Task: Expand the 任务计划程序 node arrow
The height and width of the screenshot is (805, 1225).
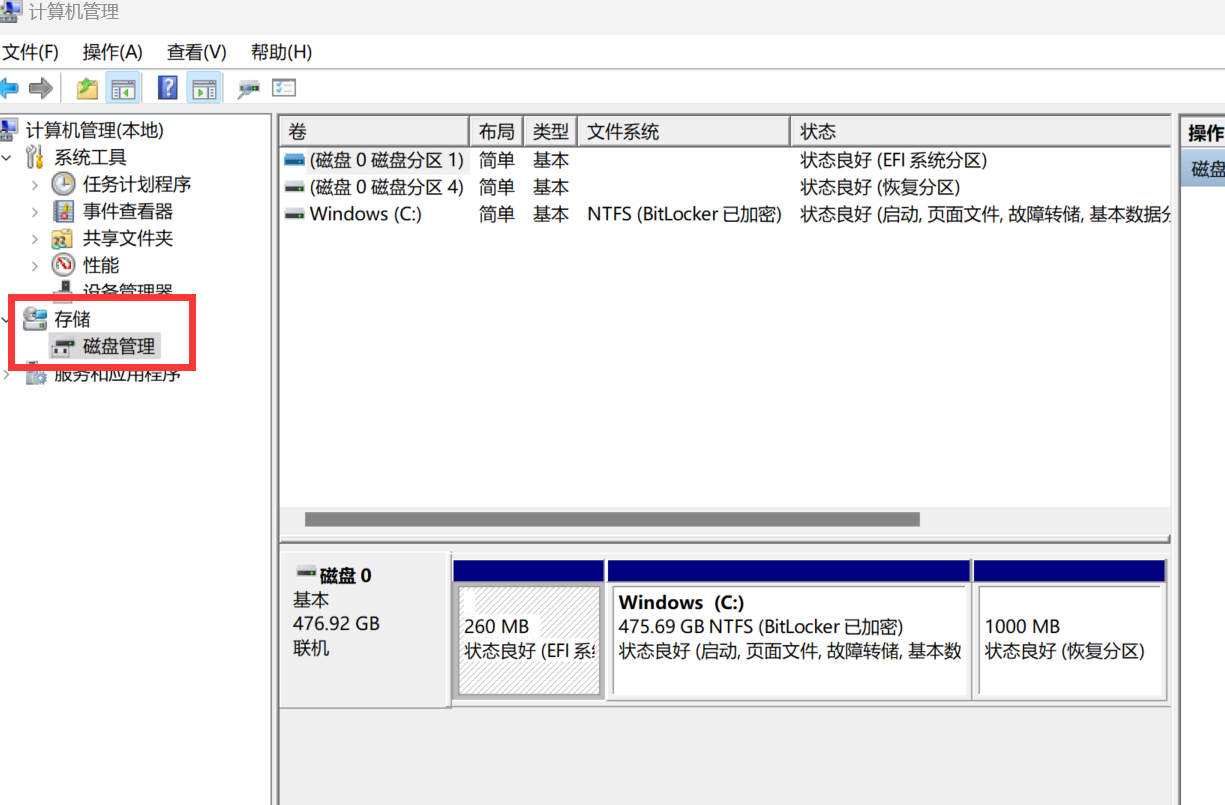Action: pos(35,185)
